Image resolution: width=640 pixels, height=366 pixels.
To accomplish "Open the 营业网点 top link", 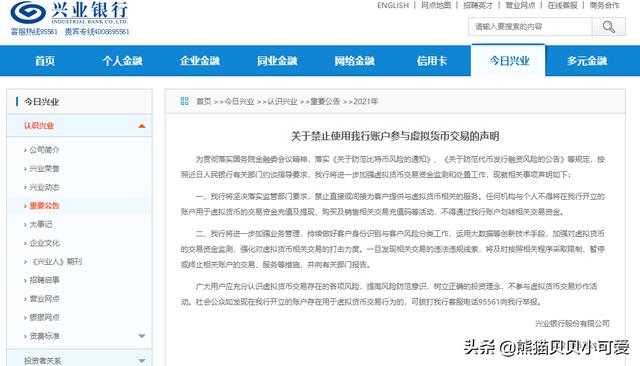I will click(x=520, y=5).
